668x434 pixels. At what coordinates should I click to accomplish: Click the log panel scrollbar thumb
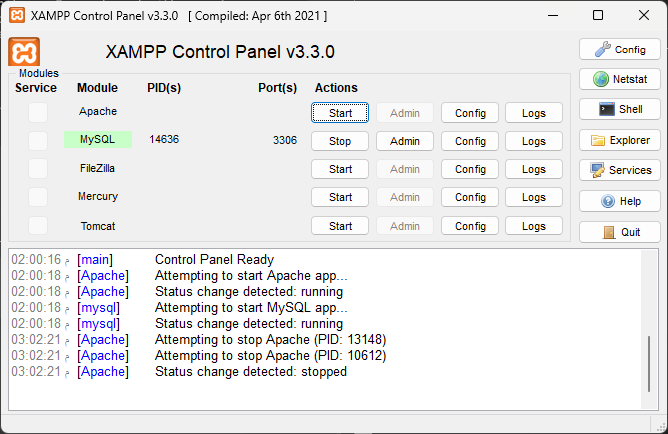point(649,364)
